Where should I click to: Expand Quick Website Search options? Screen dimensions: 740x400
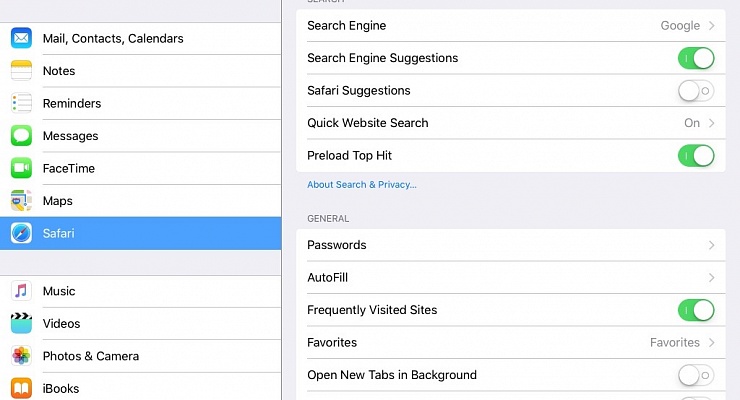tap(711, 123)
